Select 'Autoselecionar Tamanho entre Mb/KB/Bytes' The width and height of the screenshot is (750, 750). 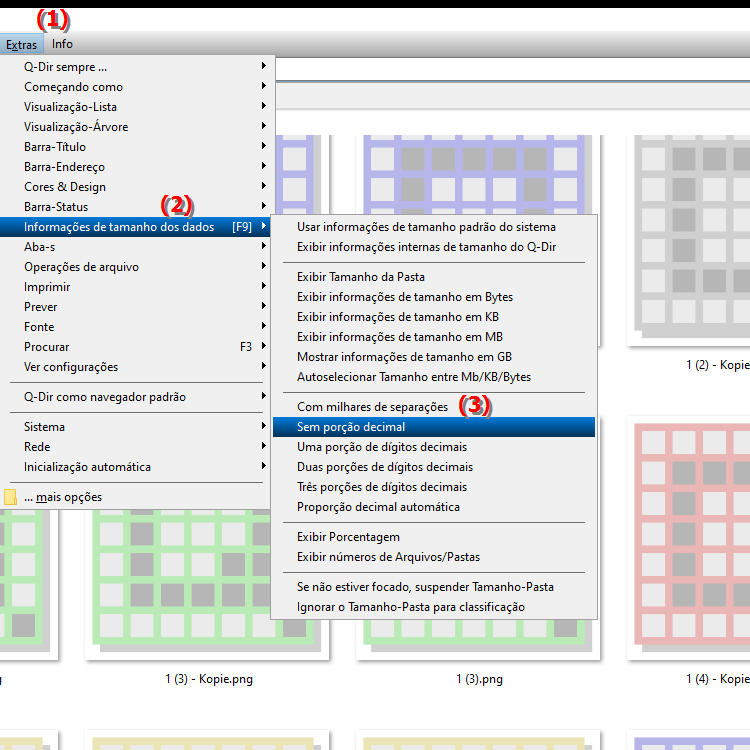[434, 377]
